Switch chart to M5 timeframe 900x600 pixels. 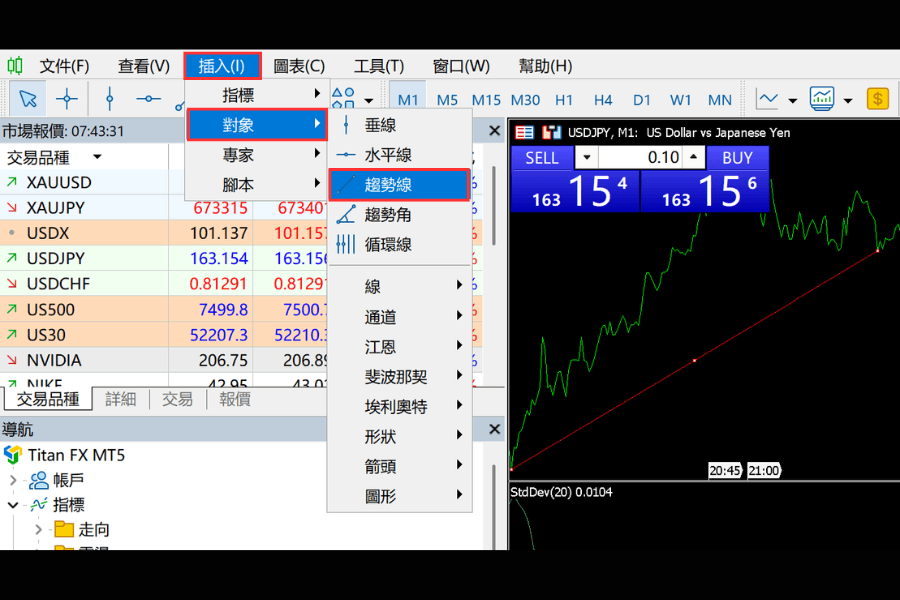tap(447, 100)
